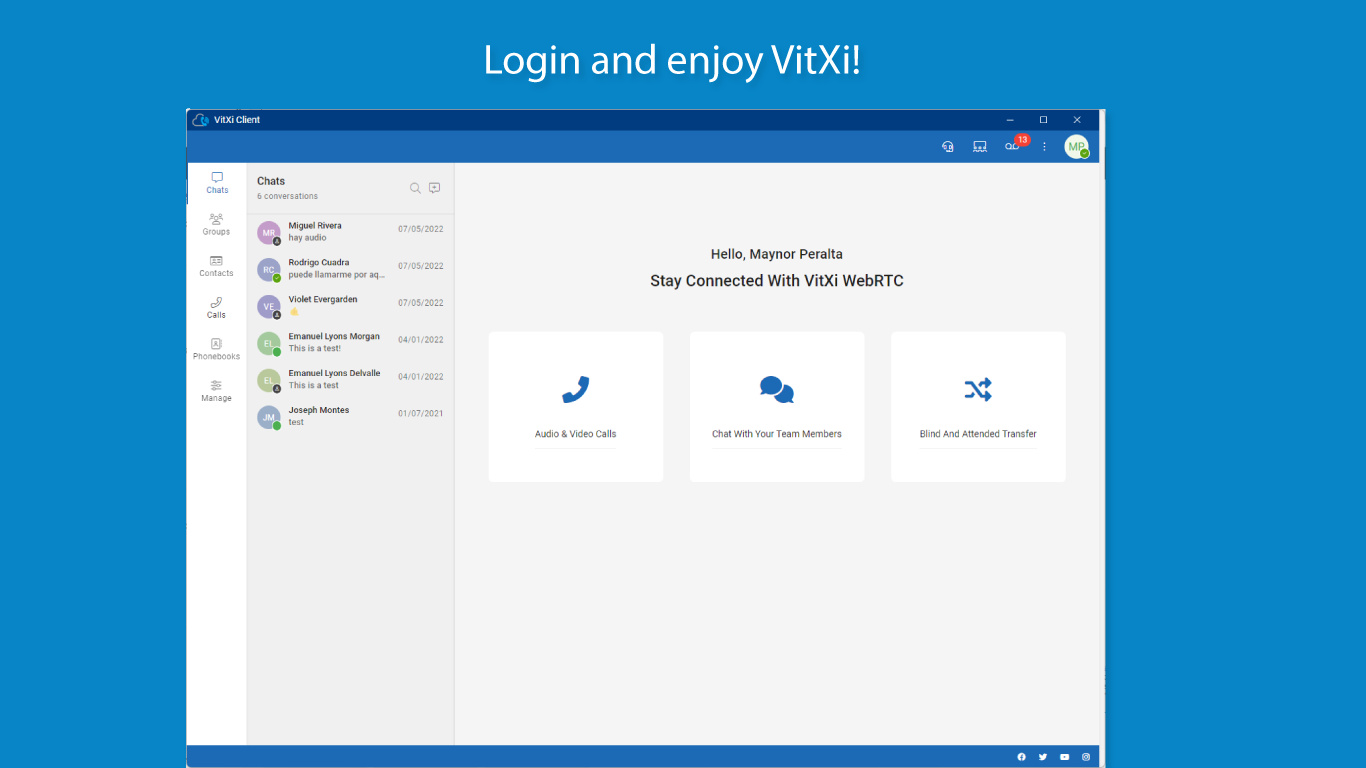Open the conference room icon in header
The height and width of the screenshot is (768, 1366).
pos(980,146)
